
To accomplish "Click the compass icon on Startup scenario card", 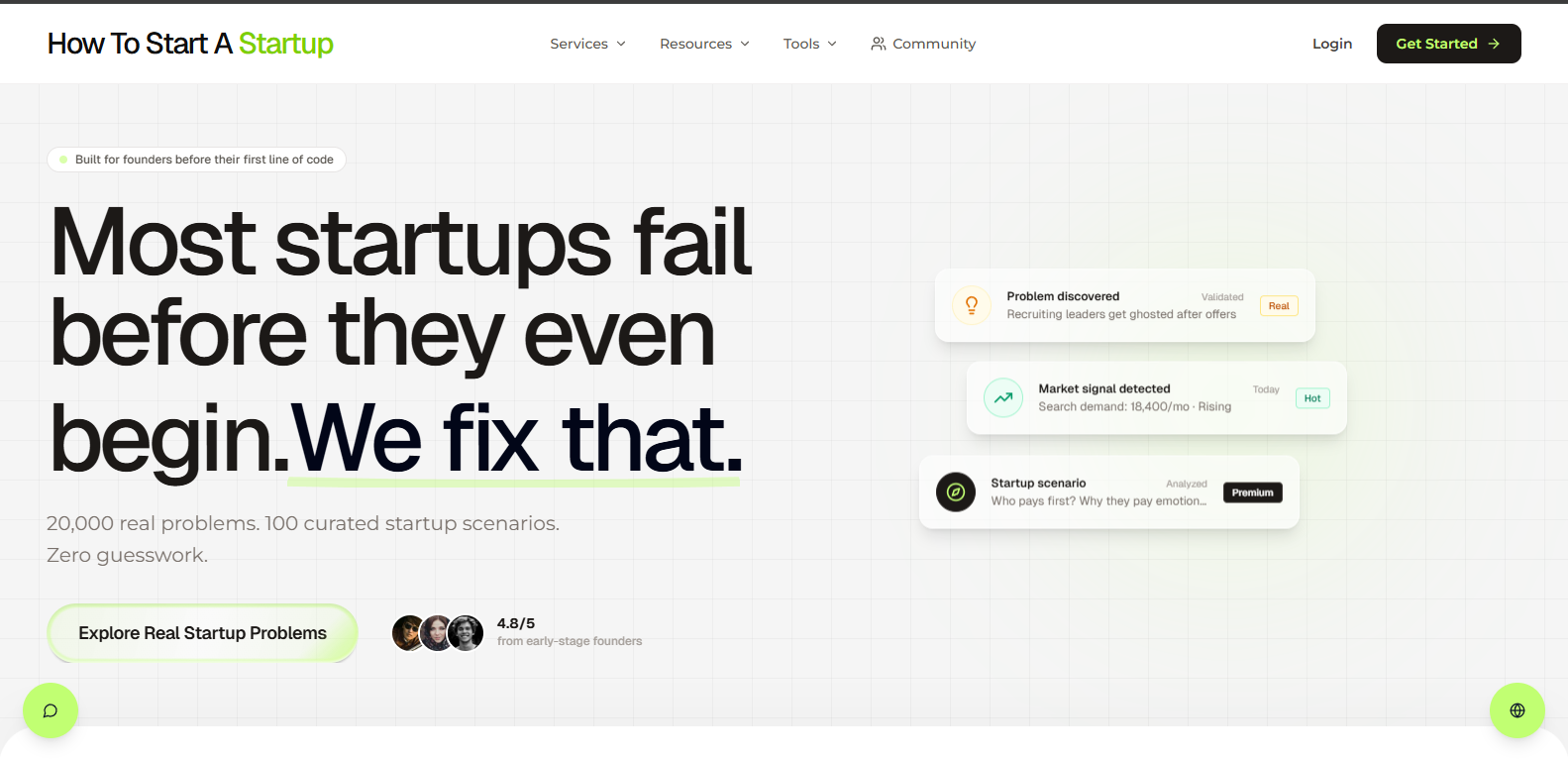I will pos(956,491).
